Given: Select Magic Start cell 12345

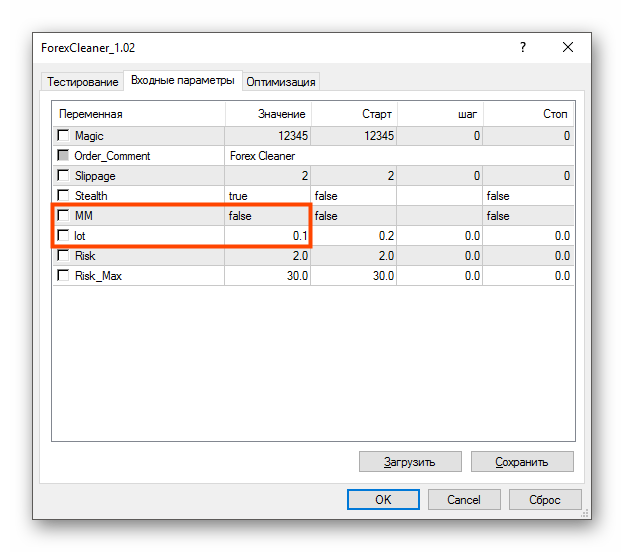Looking at the screenshot, I should (x=353, y=136).
